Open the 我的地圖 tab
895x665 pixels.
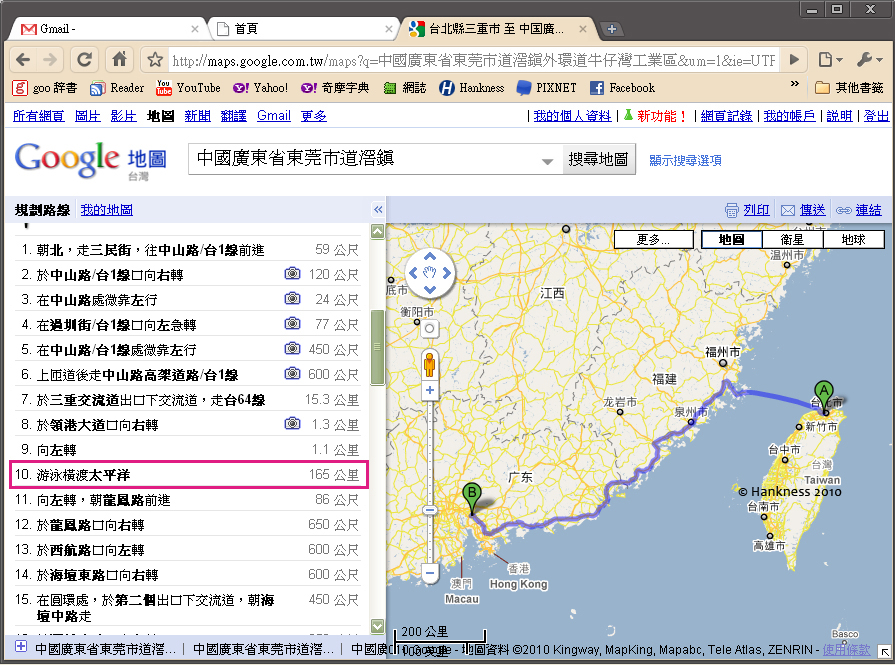(x=107, y=210)
